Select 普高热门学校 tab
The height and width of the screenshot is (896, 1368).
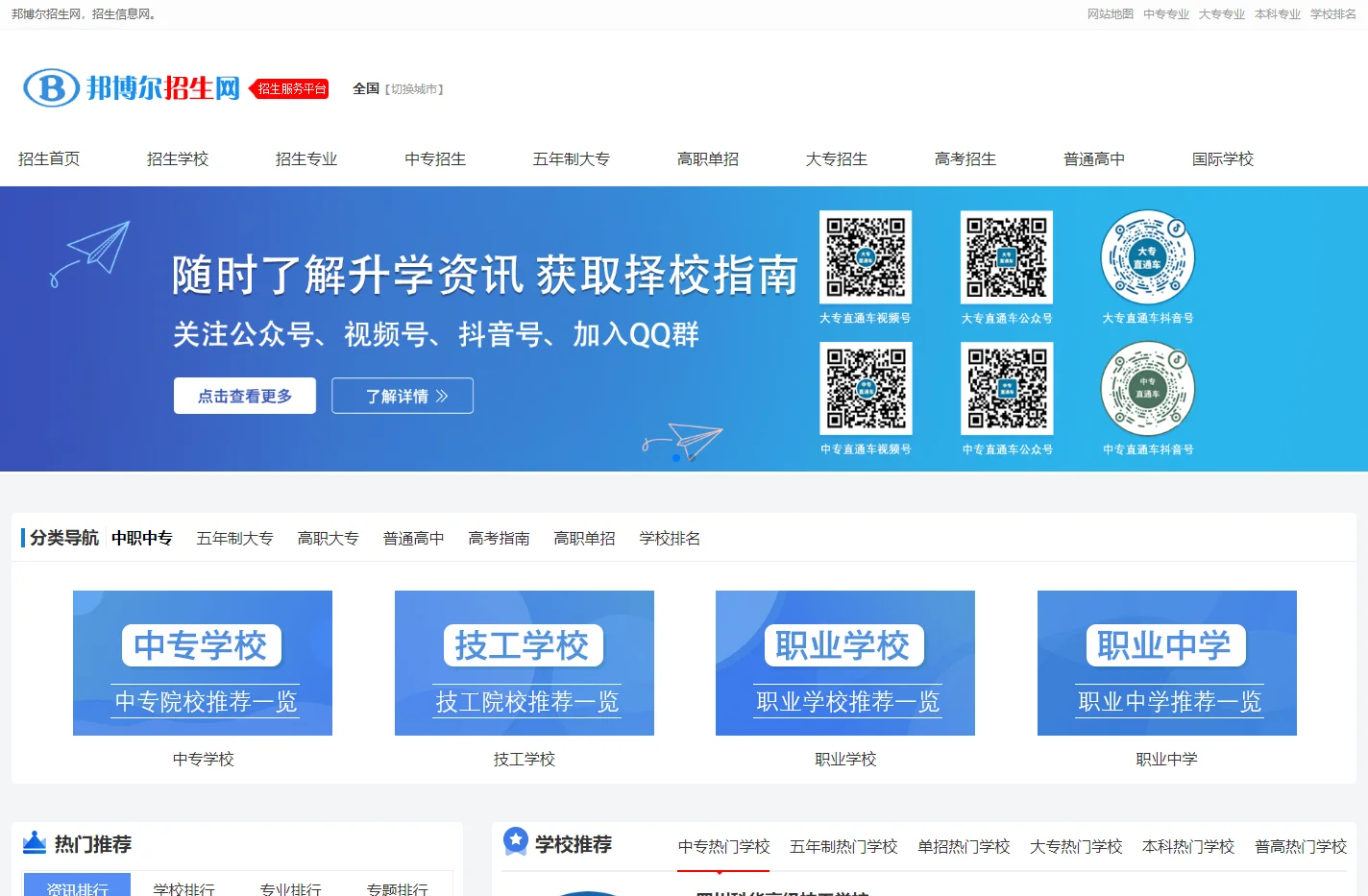[x=1301, y=847]
